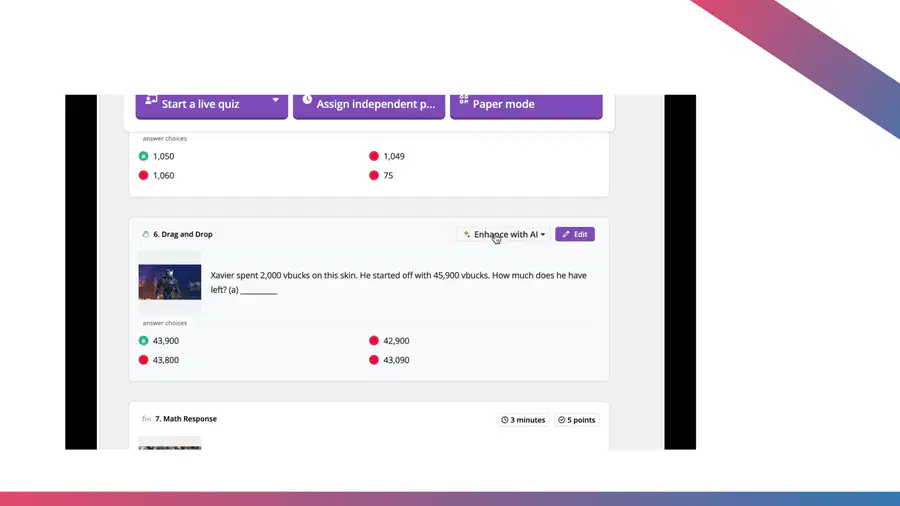Click the Paper mode grid icon

[x=464, y=99]
